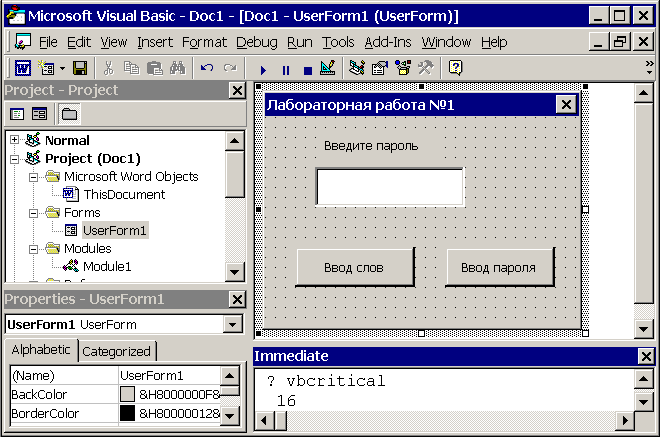Click the Paste toolbar icon

[154, 68]
